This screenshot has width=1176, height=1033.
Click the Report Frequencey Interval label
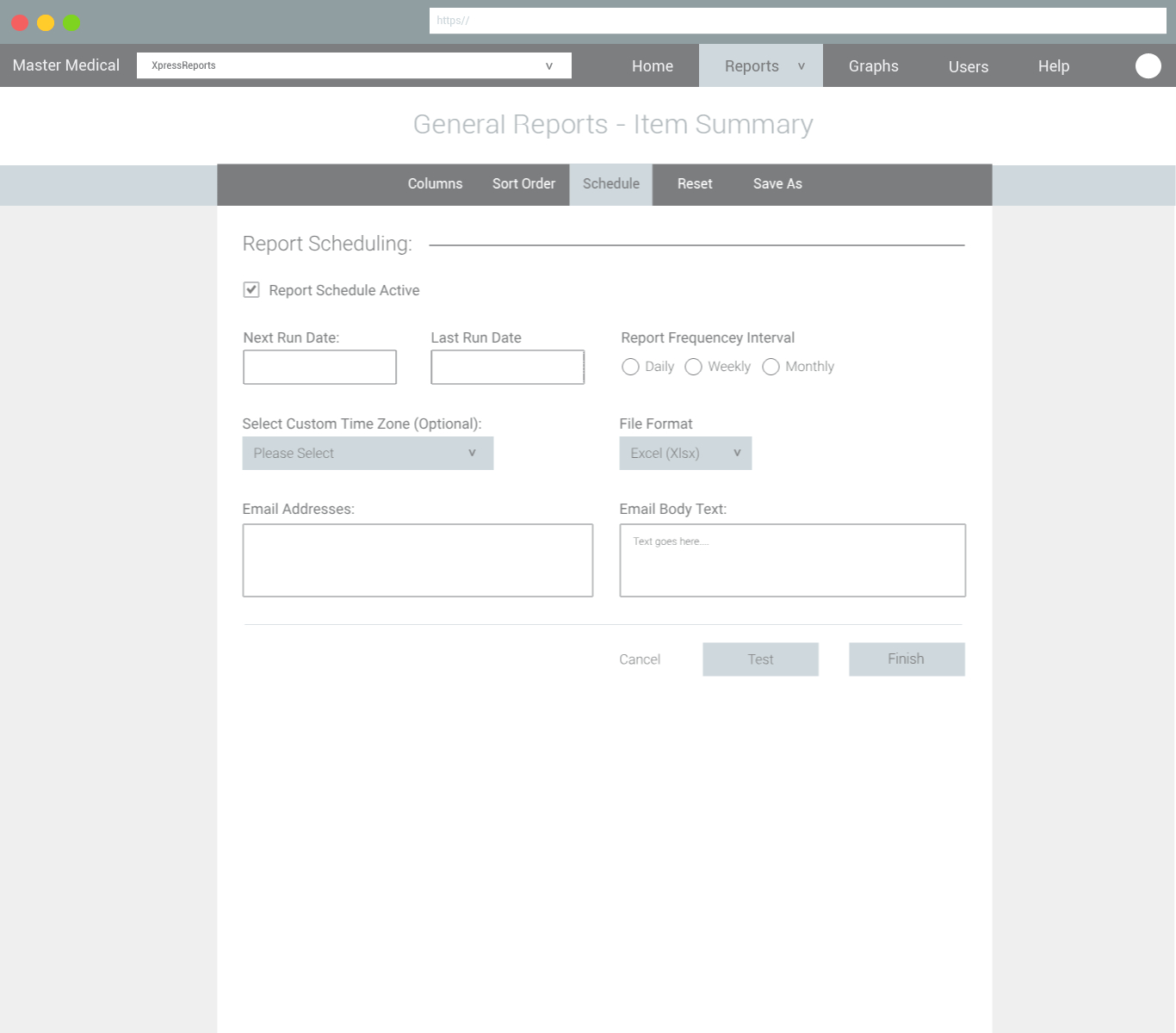pos(708,337)
